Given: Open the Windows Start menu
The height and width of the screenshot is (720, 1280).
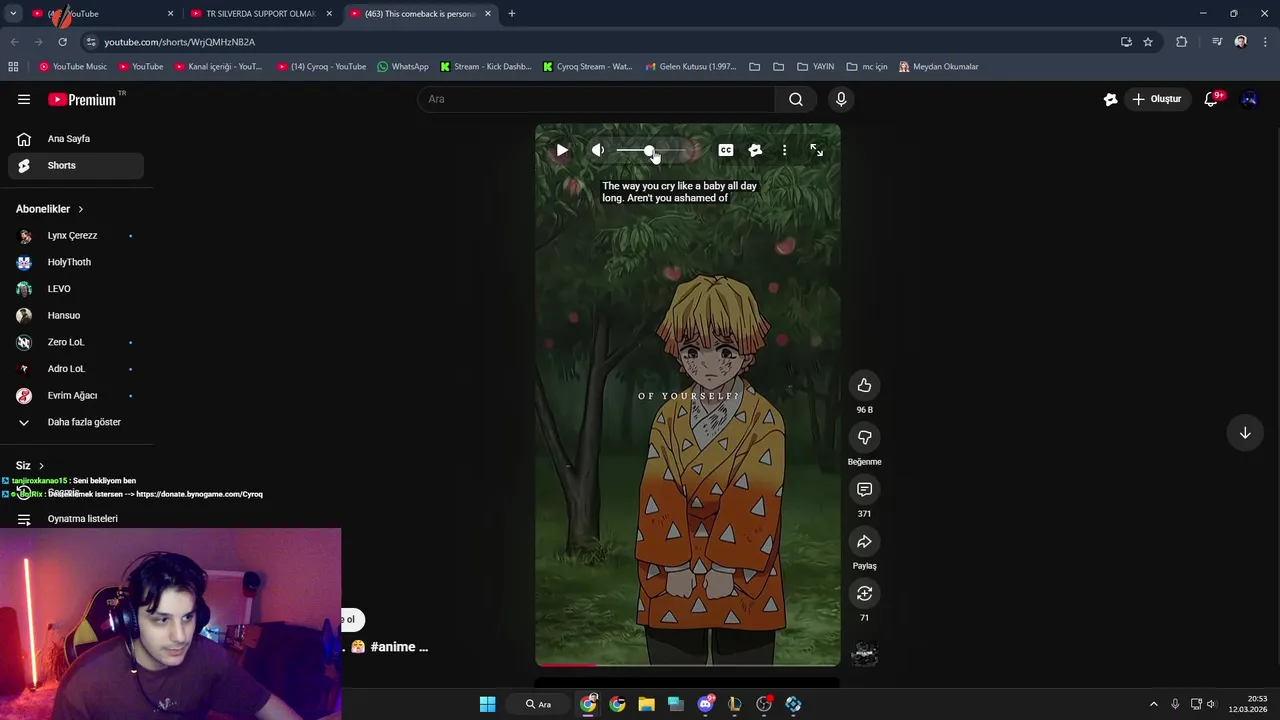Looking at the screenshot, I should point(487,704).
